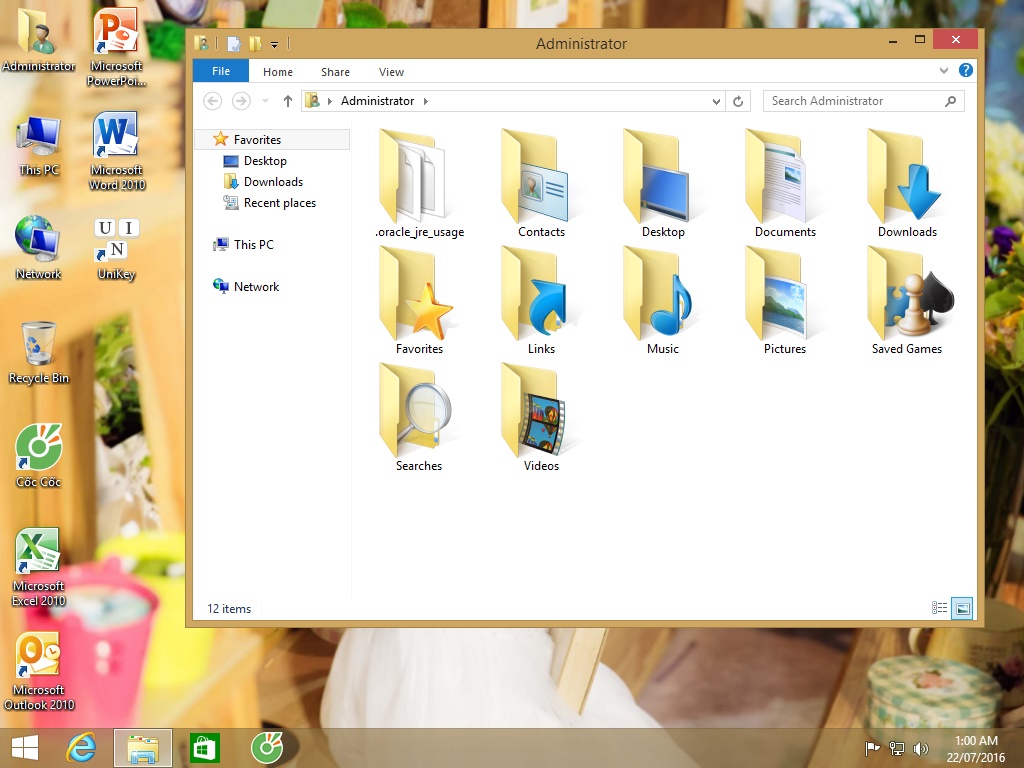
Task: Expand the ribbon with chevron
Action: point(944,71)
